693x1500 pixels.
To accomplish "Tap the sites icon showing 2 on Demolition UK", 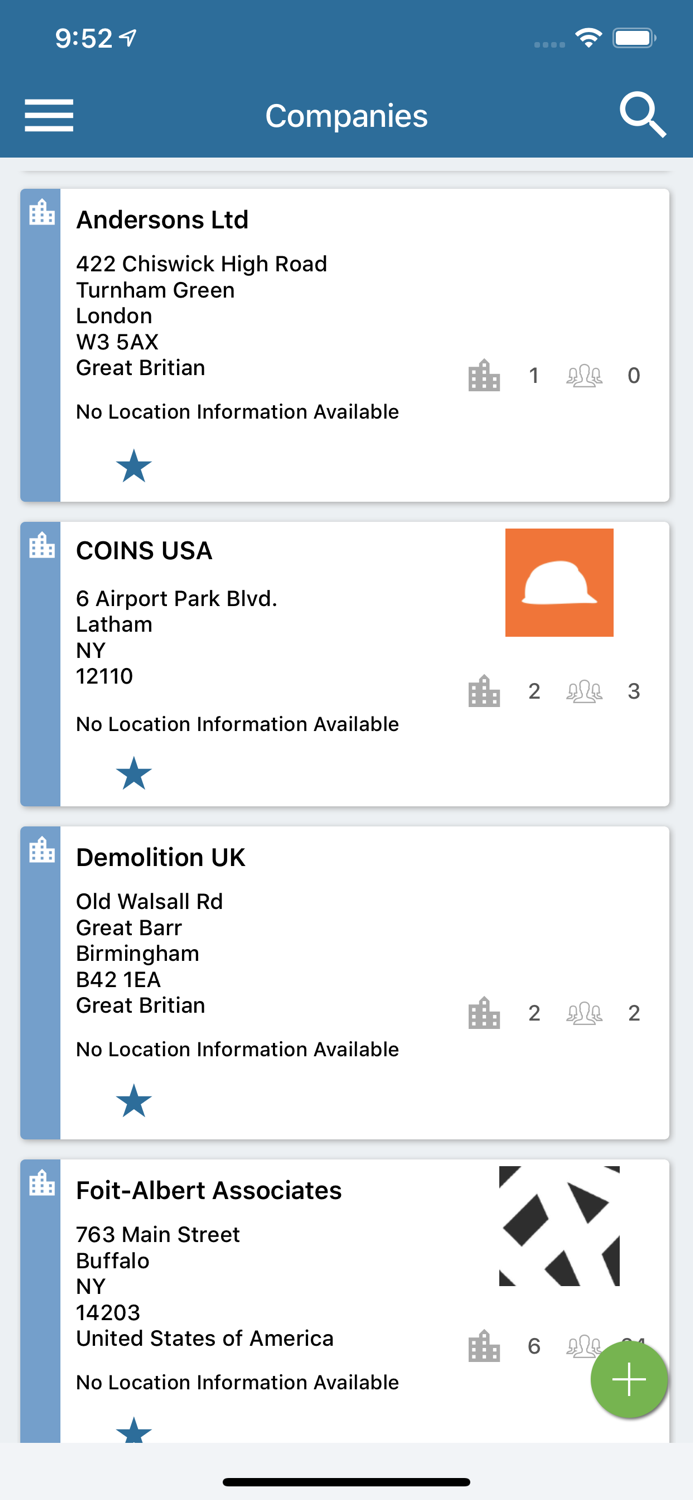I will click(x=484, y=1012).
